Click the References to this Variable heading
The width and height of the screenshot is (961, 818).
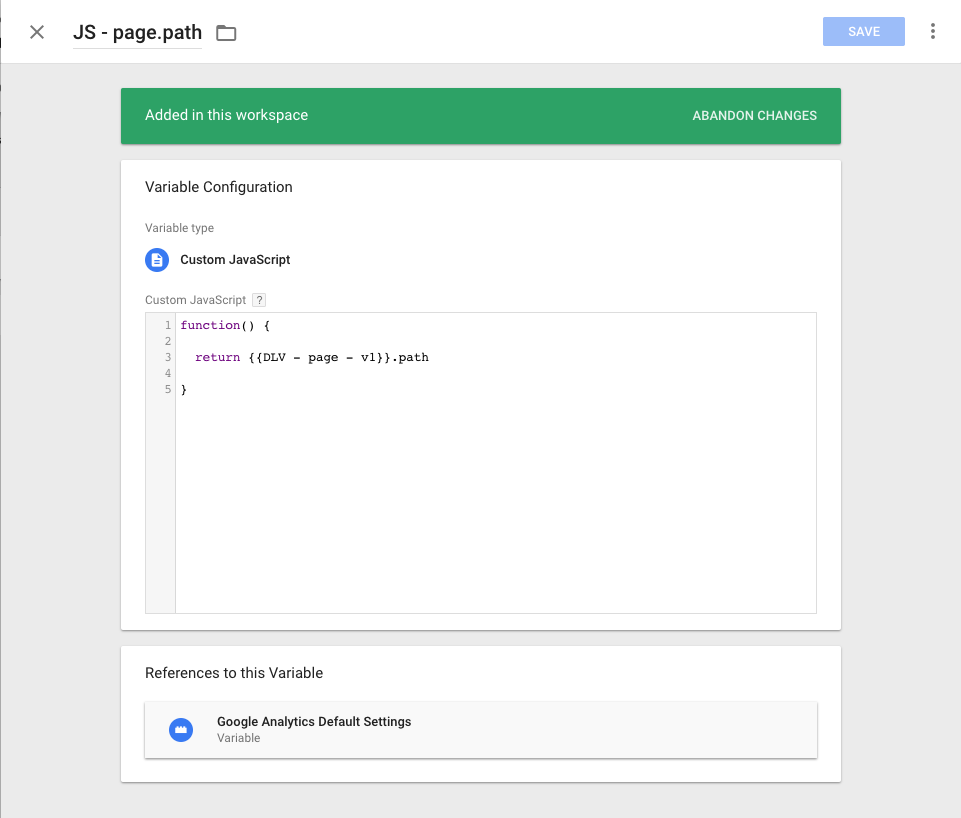233,673
